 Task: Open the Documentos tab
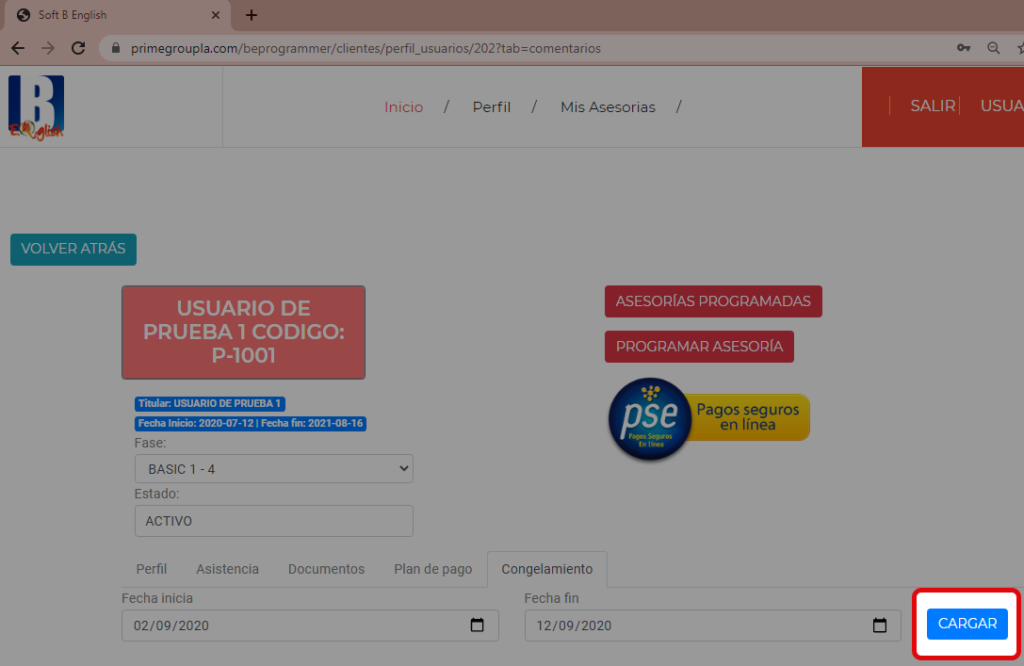[x=326, y=569]
